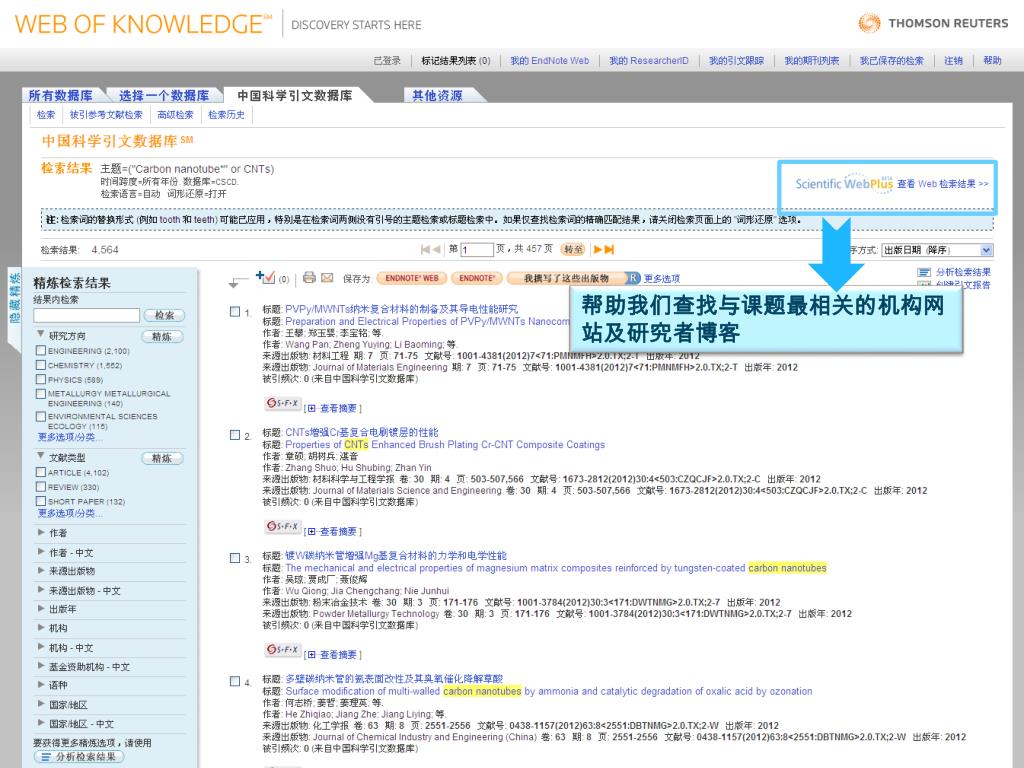This screenshot has height=768, width=1024.
Task: Click the 转至 go-to-page button
Action: coord(573,249)
